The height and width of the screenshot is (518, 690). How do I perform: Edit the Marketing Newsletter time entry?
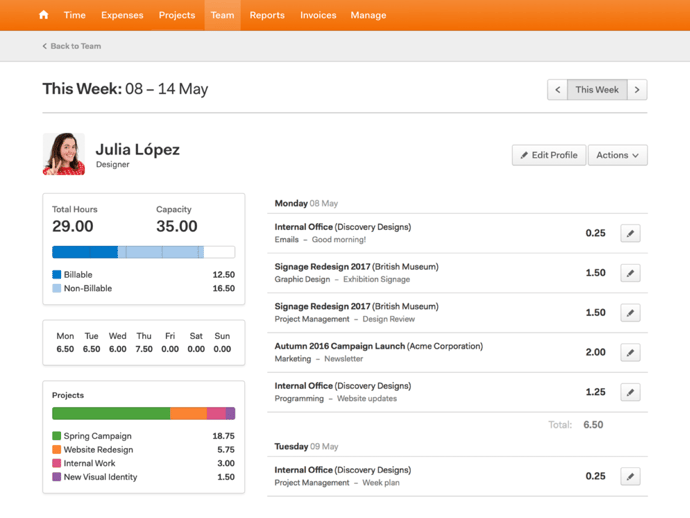pyautogui.click(x=630, y=353)
